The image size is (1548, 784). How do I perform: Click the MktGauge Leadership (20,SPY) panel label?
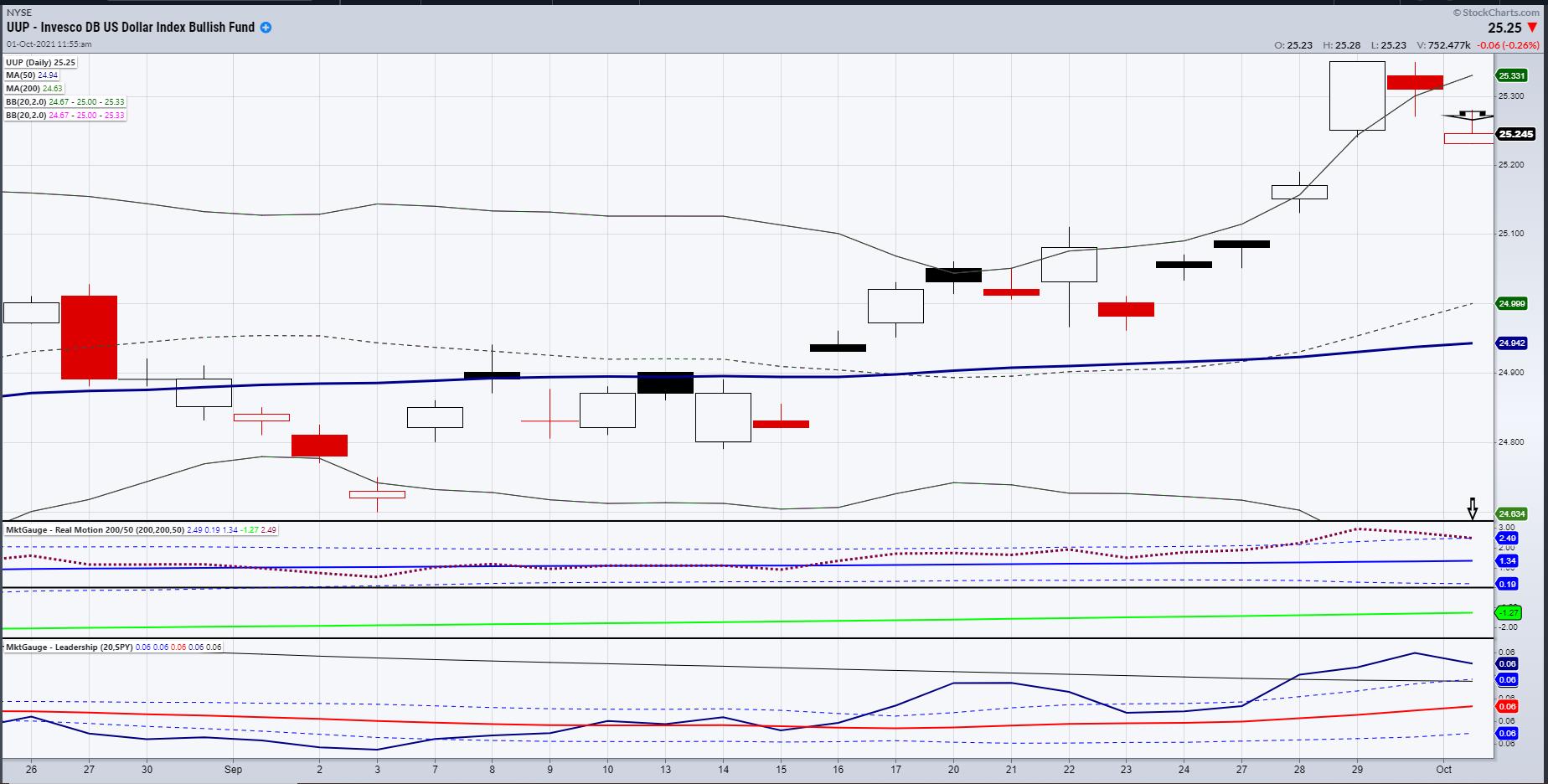[x=62, y=647]
